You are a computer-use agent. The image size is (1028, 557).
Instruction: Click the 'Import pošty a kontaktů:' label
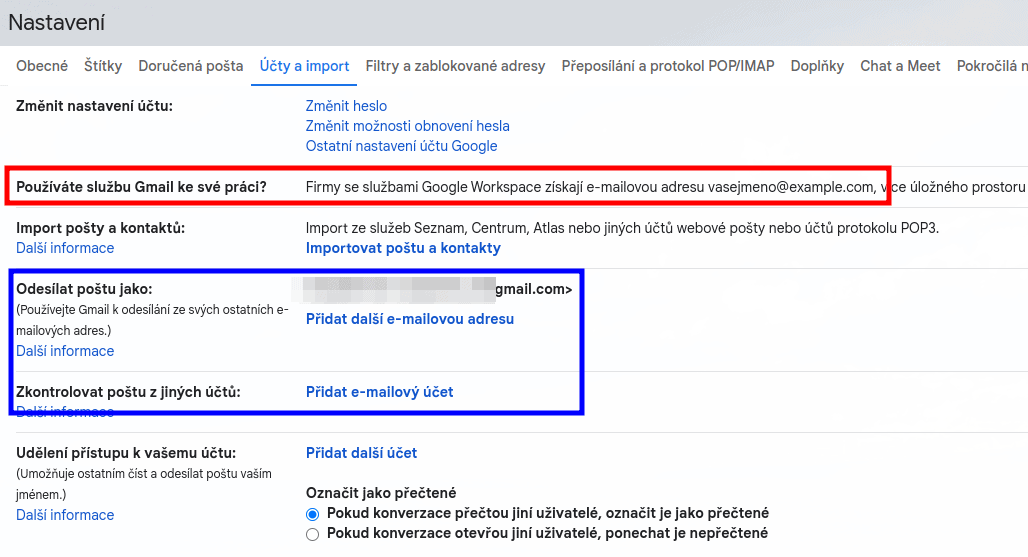(100, 228)
